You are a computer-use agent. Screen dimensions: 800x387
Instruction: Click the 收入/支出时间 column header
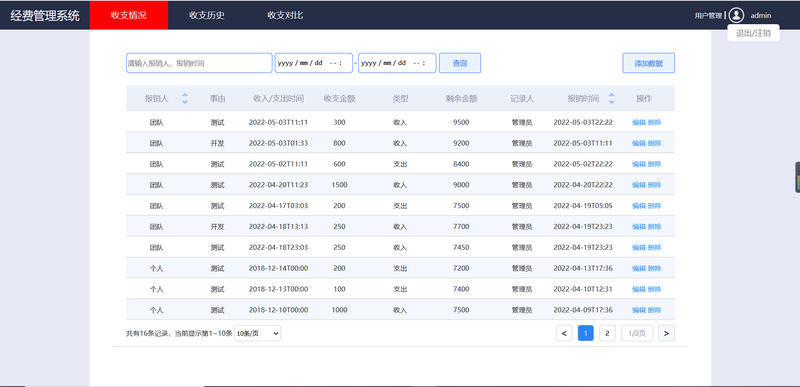click(279, 99)
